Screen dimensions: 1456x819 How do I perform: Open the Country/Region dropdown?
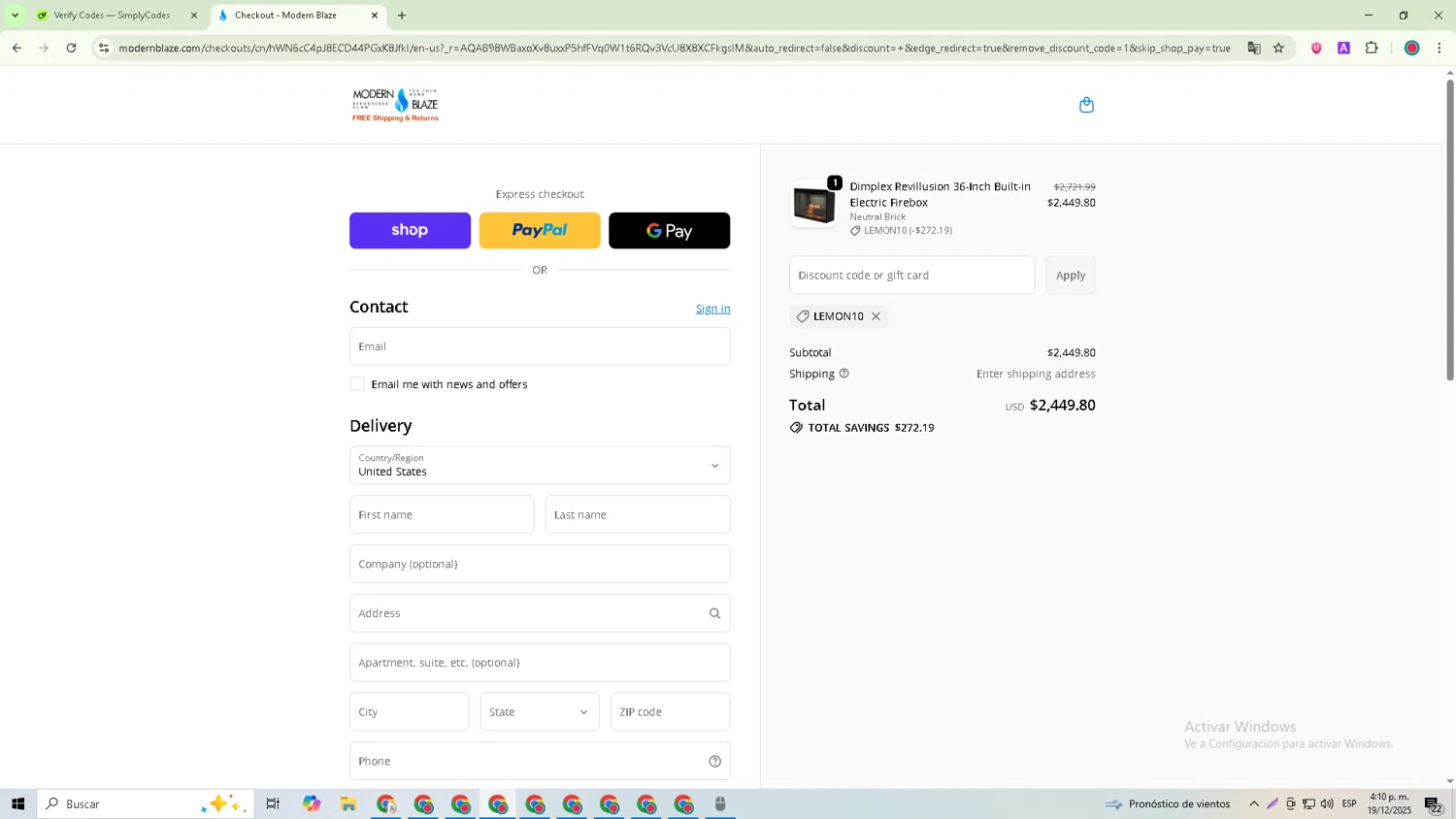click(x=540, y=466)
